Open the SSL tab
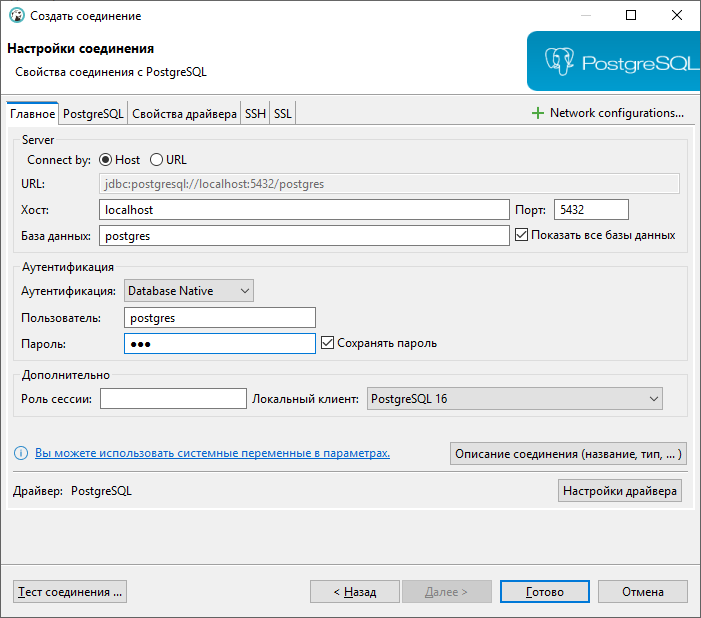Viewport: 701px width, 618px height. pyautogui.click(x=283, y=114)
